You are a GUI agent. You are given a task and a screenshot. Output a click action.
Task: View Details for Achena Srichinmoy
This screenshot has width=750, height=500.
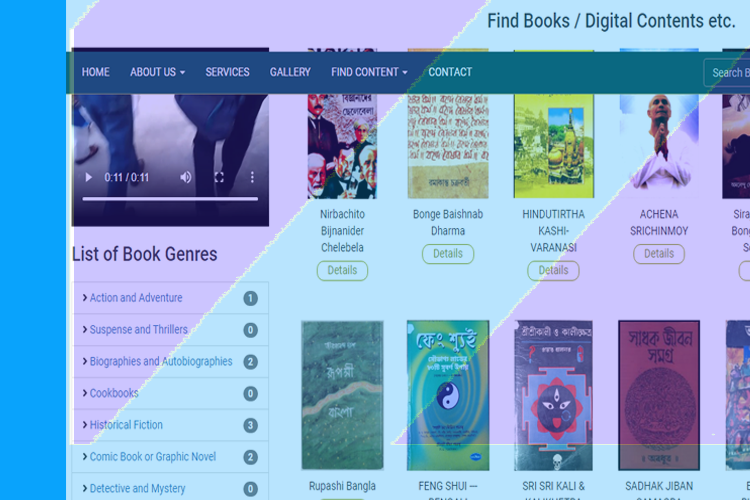tap(659, 254)
